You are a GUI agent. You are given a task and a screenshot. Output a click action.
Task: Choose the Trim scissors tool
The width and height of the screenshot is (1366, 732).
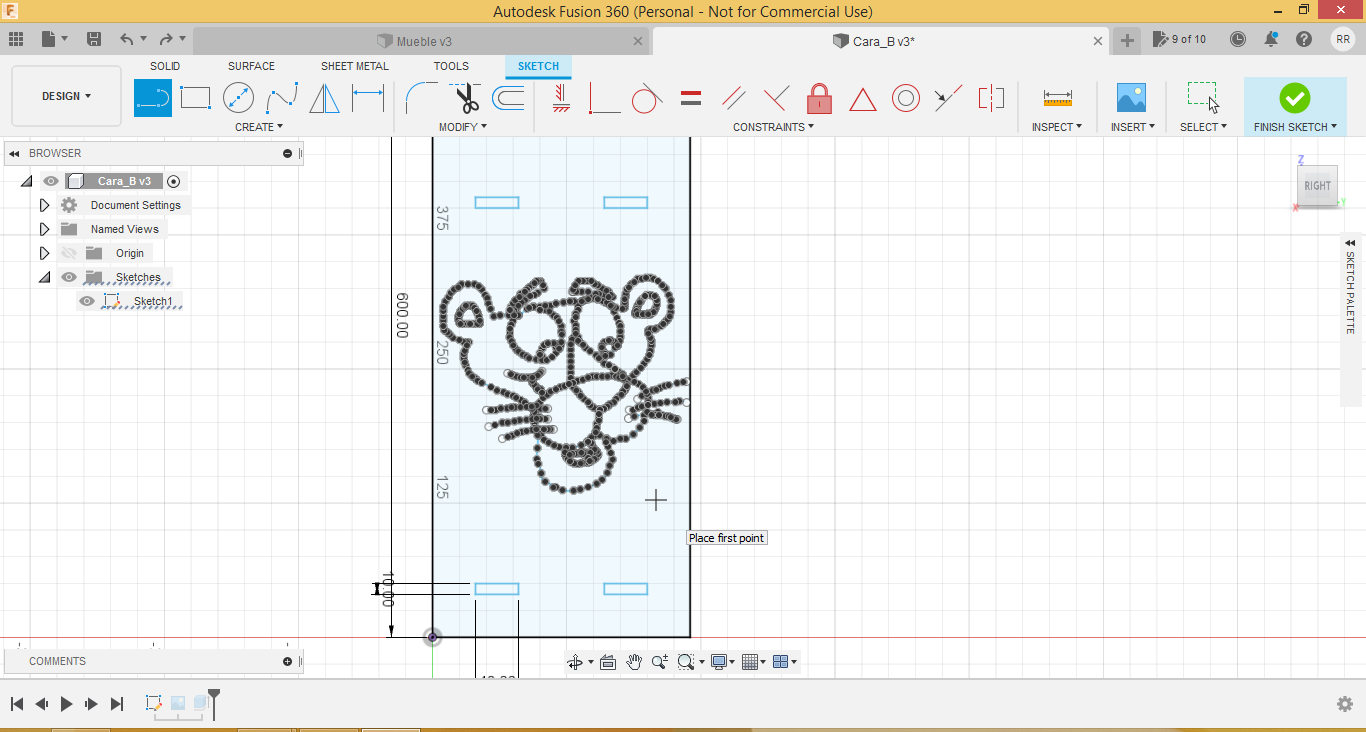click(467, 98)
